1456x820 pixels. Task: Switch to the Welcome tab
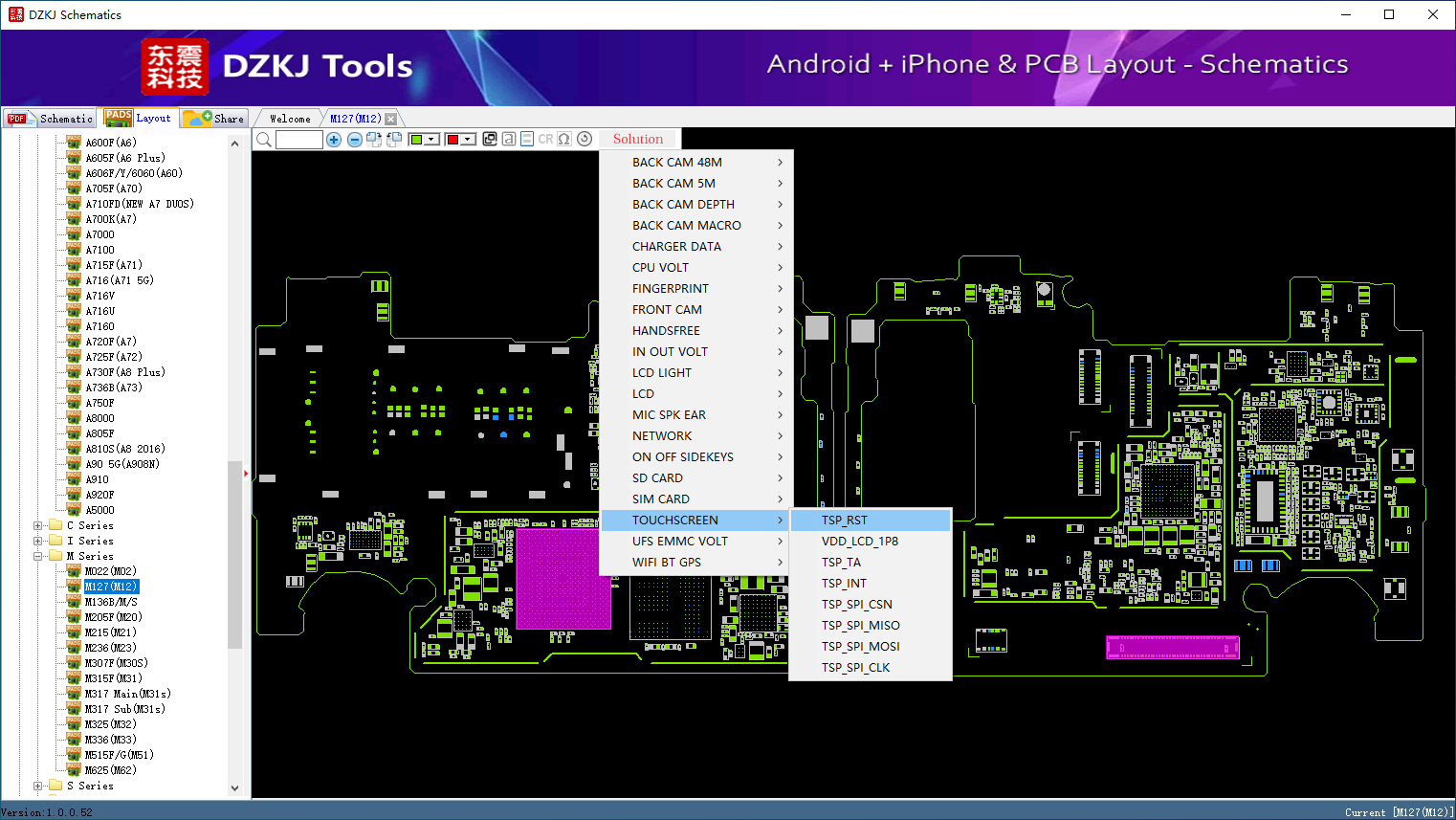[x=290, y=119]
